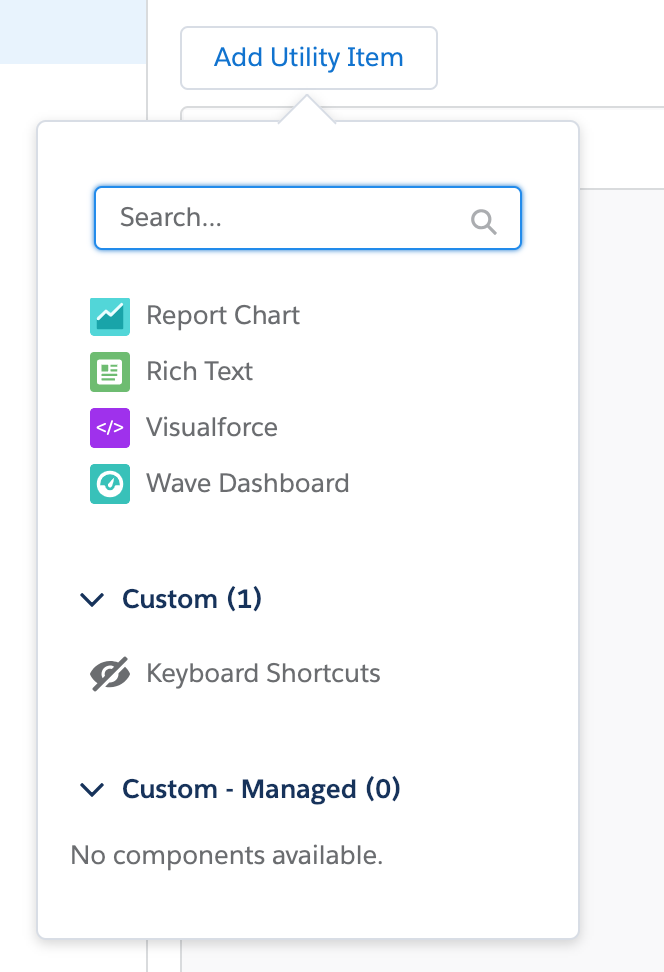664x972 pixels.
Task: Click the Add Utility Item button
Action: (308, 58)
